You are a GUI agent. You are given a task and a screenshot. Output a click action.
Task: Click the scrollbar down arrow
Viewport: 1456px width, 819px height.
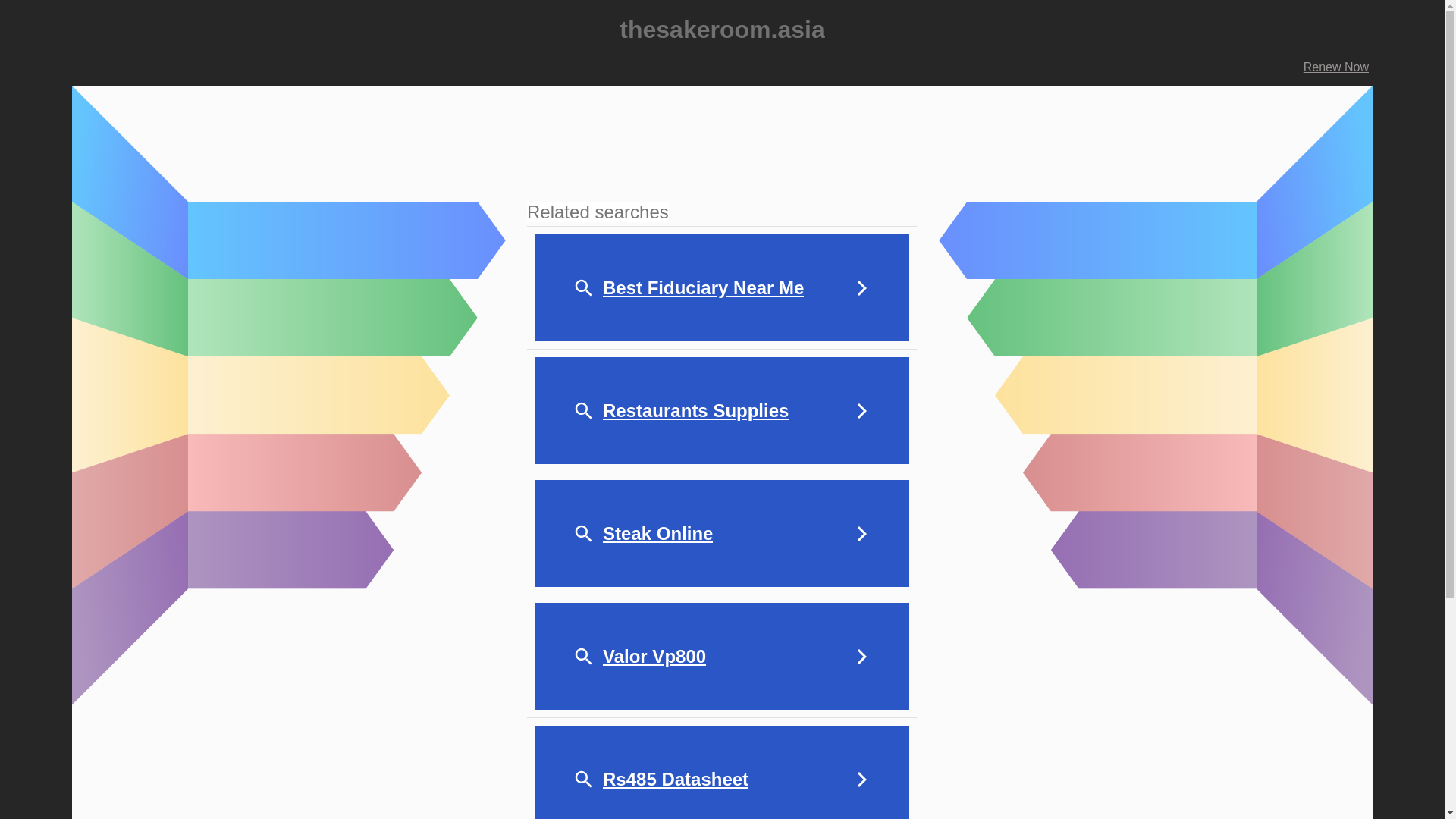[1450, 813]
